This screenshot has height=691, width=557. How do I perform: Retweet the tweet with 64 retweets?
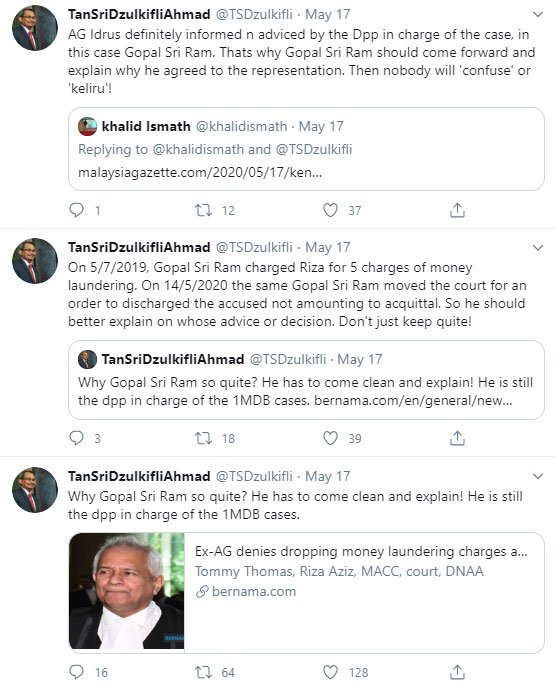(204, 672)
